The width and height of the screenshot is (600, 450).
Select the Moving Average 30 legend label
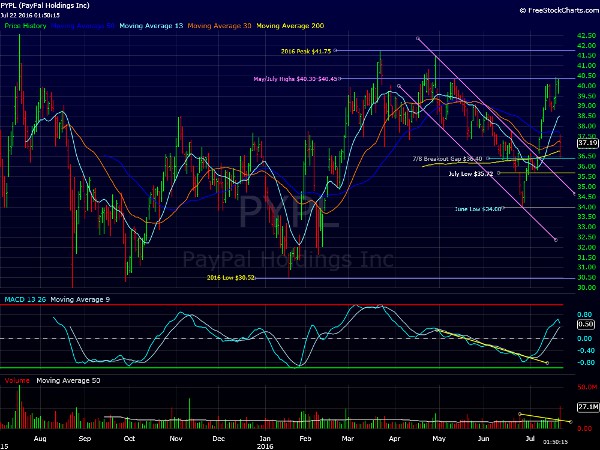tap(219, 26)
